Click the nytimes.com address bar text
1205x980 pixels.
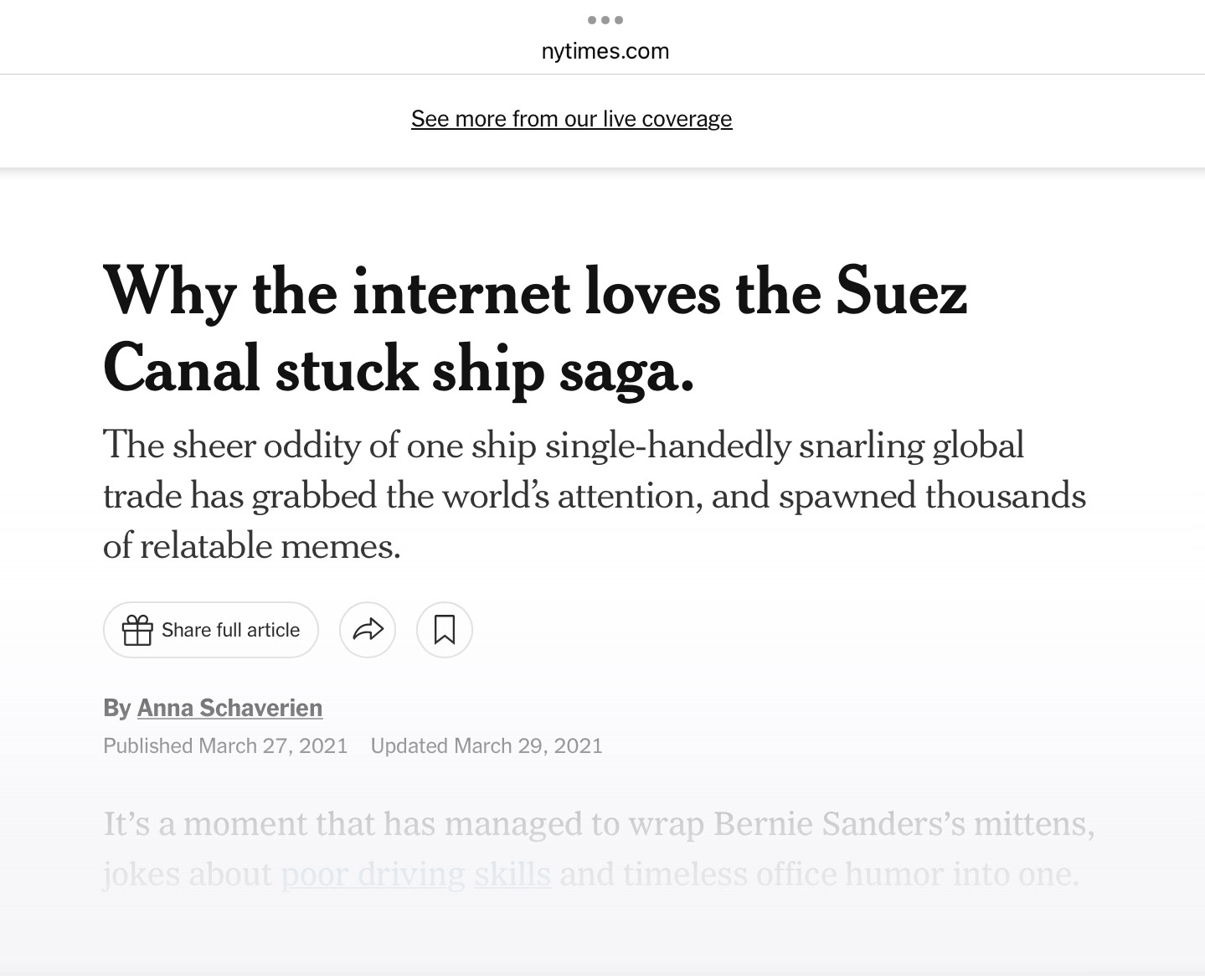[605, 51]
